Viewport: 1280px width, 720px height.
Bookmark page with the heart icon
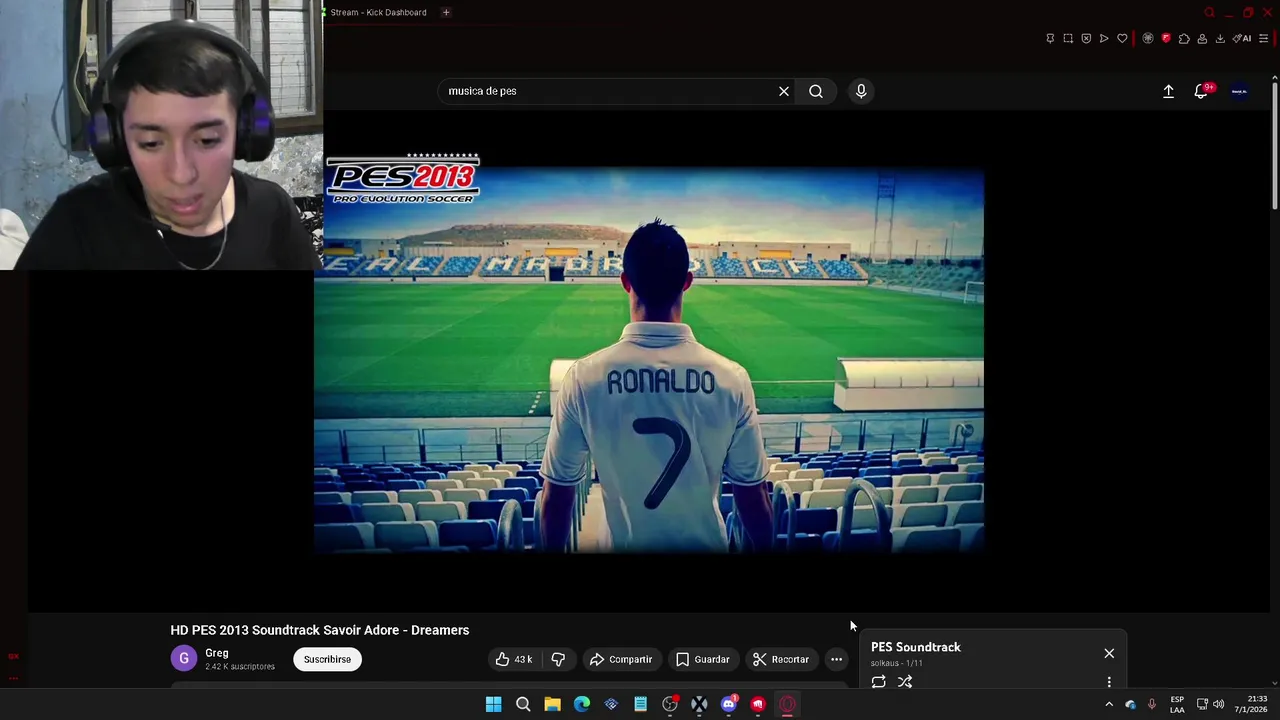(1122, 38)
